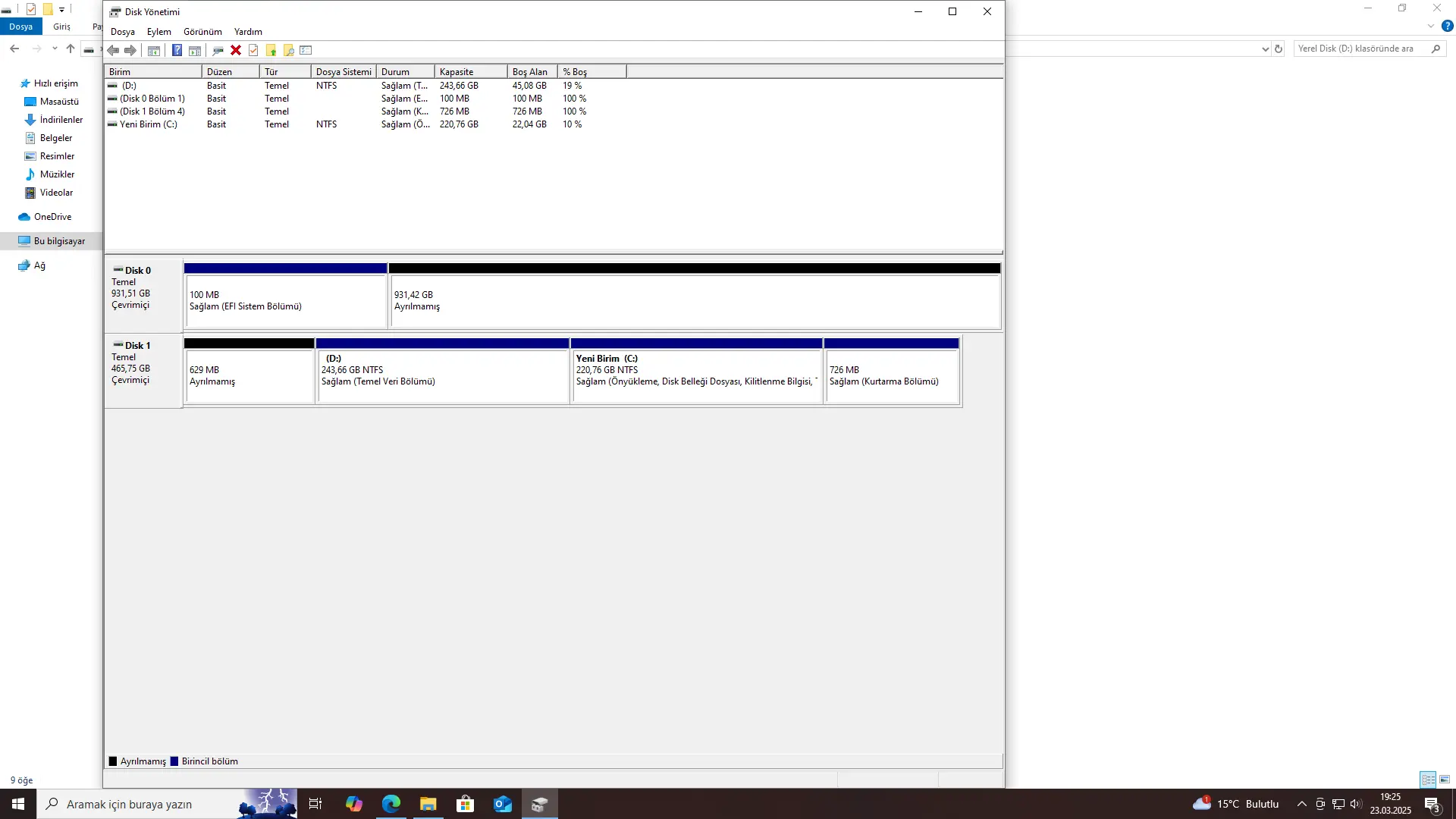1456x819 pixels.
Task: Refresh the File Explorer address bar
Action: click(1279, 49)
